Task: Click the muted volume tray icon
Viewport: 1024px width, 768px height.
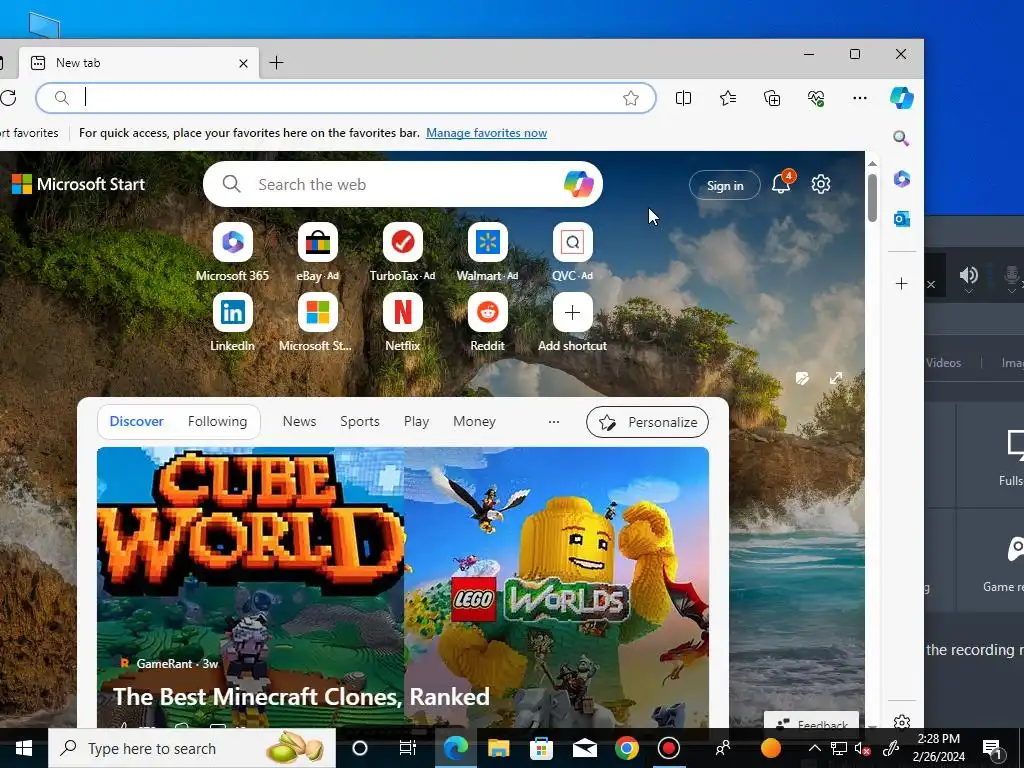Action: pyautogui.click(x=862, y=748)
